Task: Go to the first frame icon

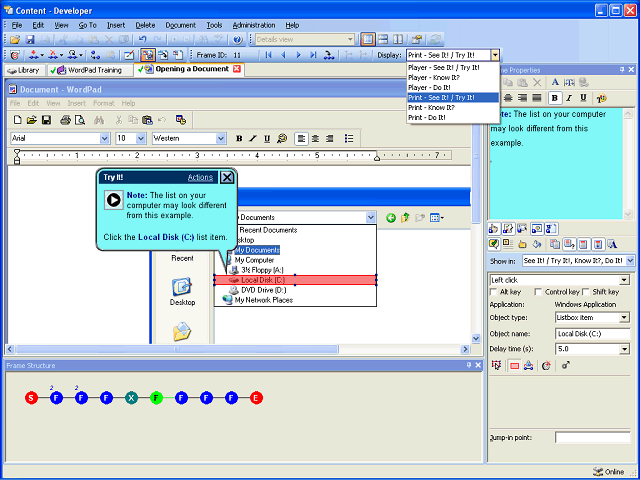Action: (268, 55)
